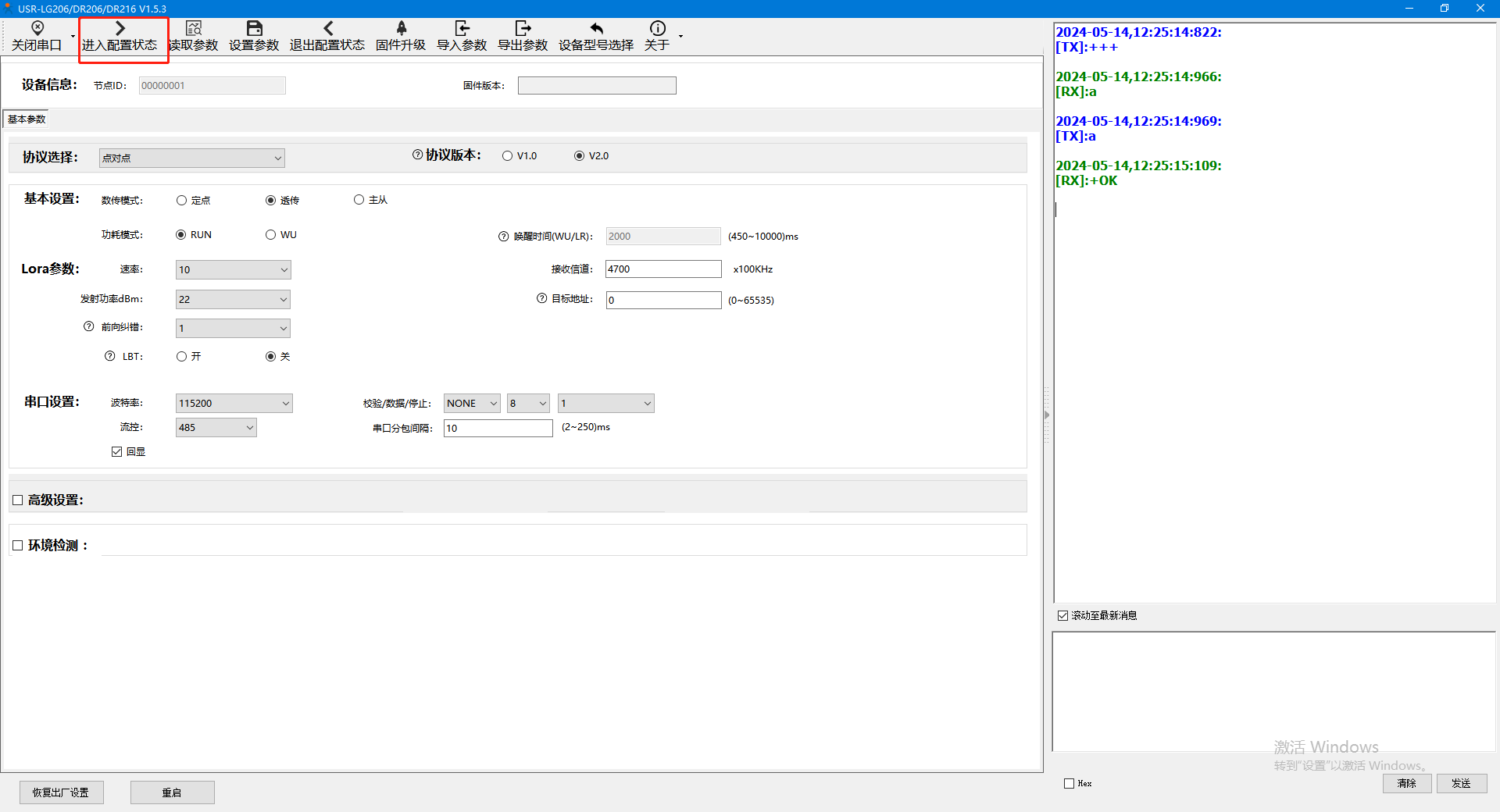Enable the 高级设置 checkbox
The height and width of the screenshot is (812, 1500).
18,500
